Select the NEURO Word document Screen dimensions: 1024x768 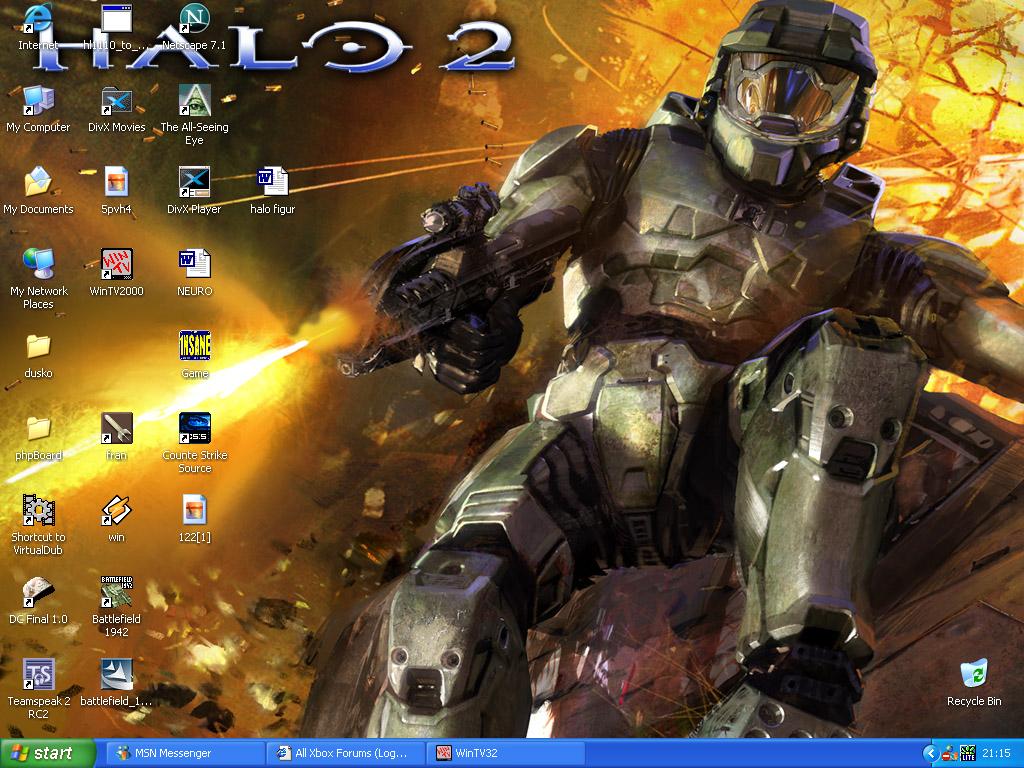[x=194, y=265]
